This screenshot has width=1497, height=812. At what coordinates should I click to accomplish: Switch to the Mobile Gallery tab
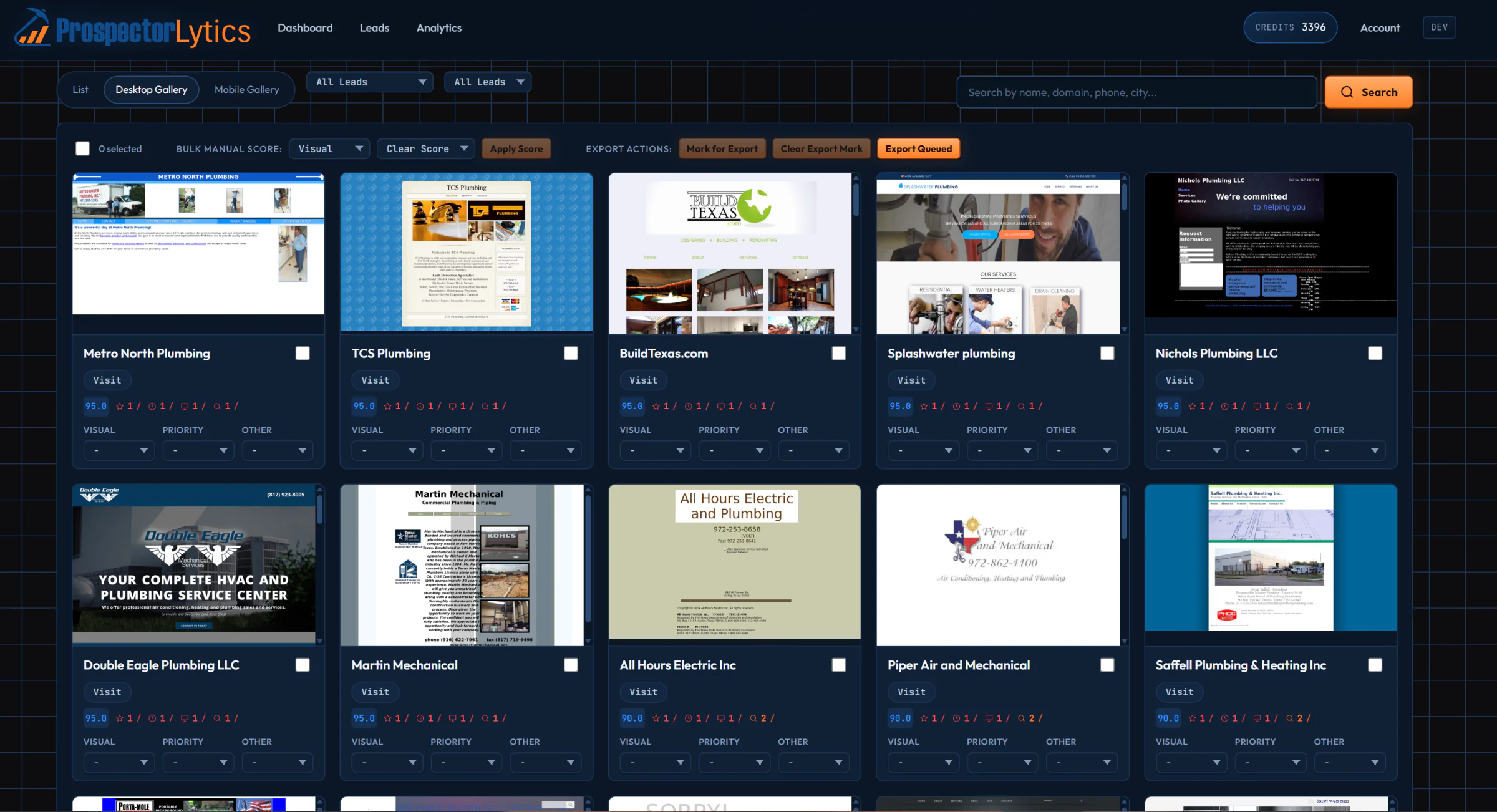(x=247, y=90)
